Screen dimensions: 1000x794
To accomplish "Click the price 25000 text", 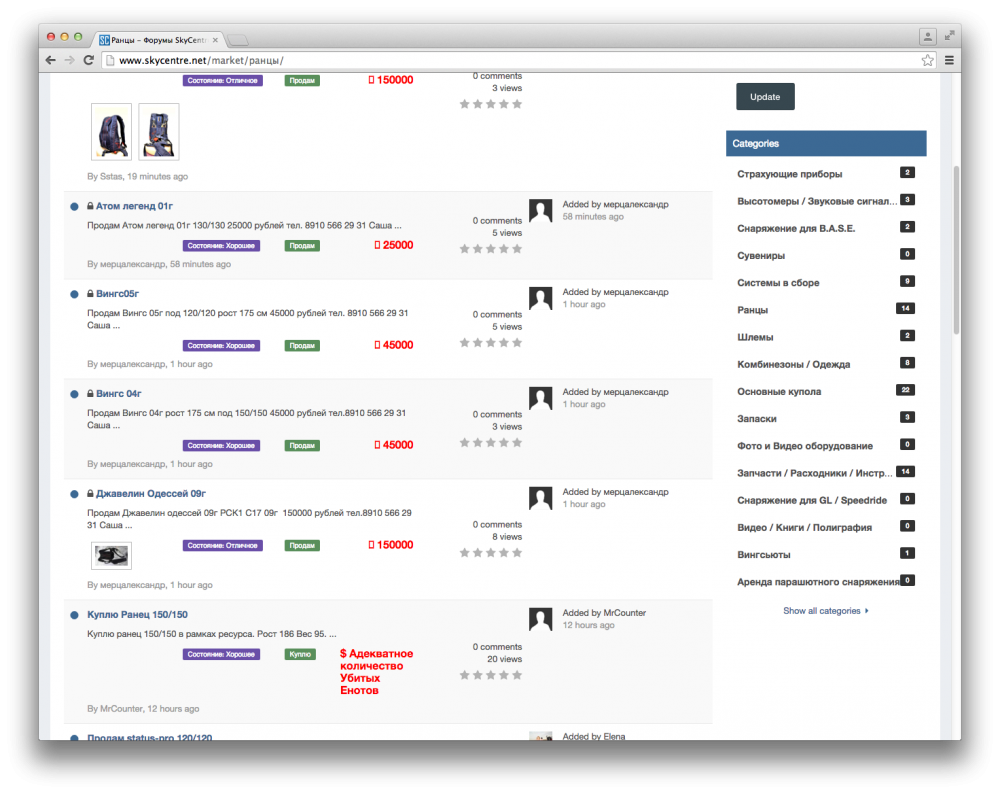I will pos(393,245).
